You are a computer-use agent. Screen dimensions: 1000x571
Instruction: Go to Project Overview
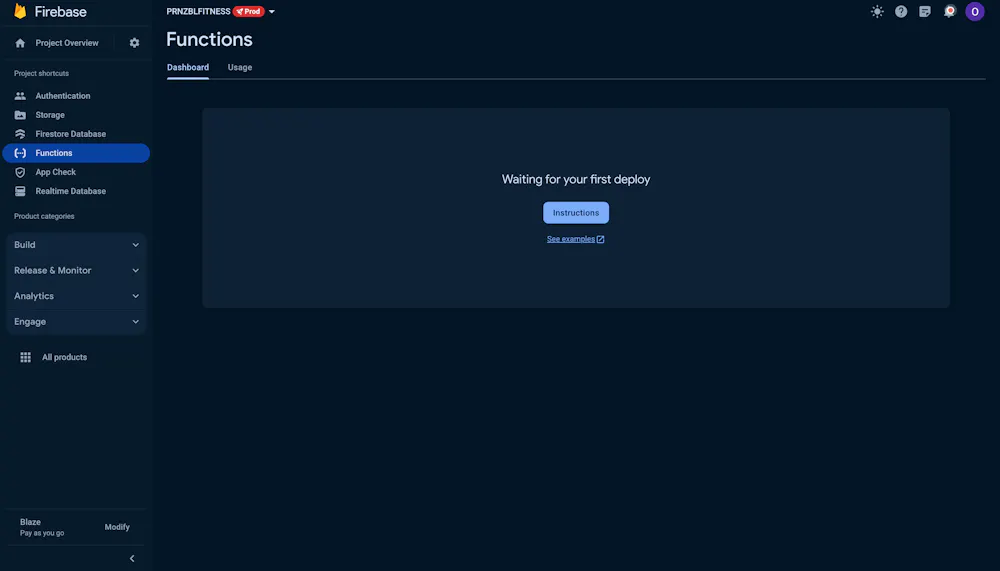point(67,43)
